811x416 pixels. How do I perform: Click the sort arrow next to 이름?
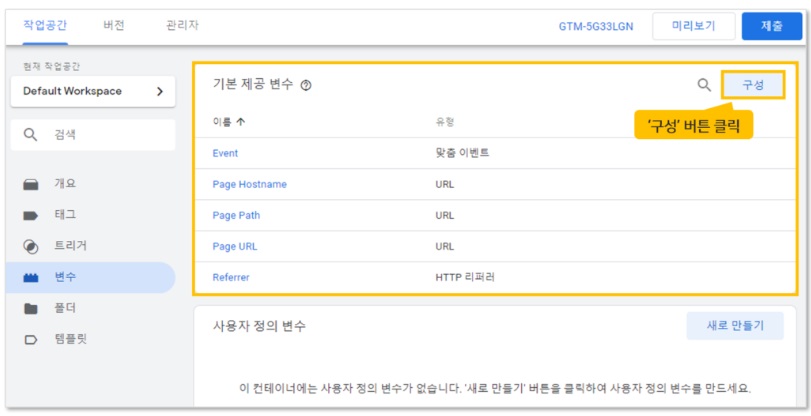point(241,122)
